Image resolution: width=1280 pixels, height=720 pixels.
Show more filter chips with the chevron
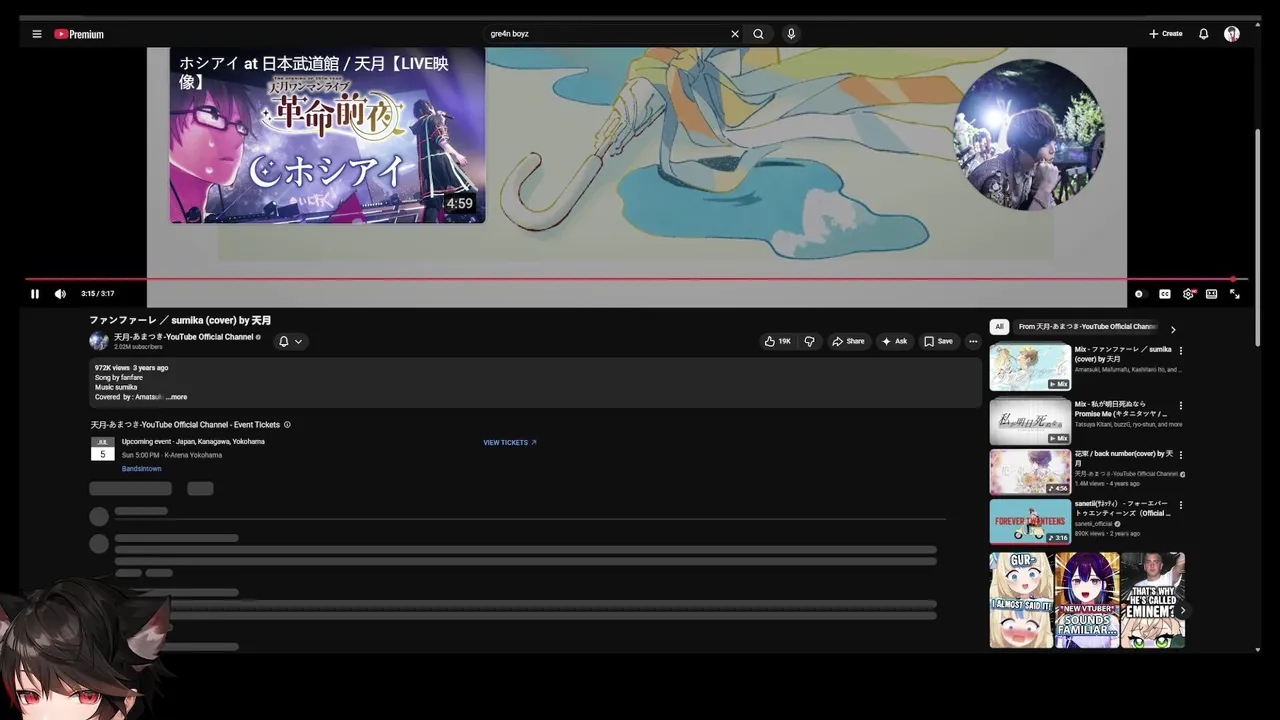[1173, 329]
